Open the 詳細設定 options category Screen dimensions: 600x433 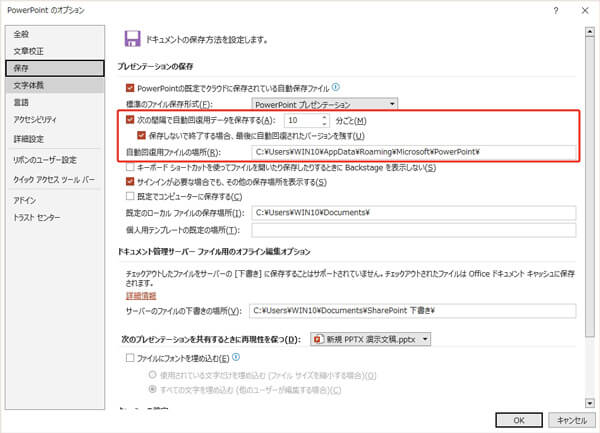(55, 139)
